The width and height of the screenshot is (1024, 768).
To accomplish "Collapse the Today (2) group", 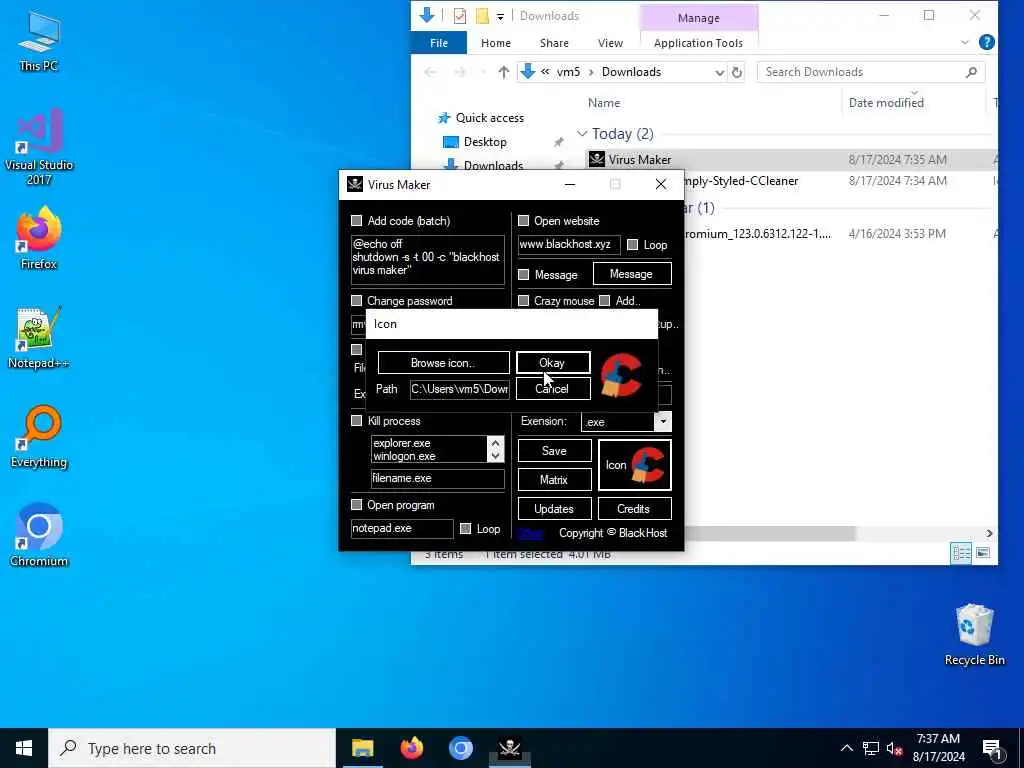I will [582, 134].
